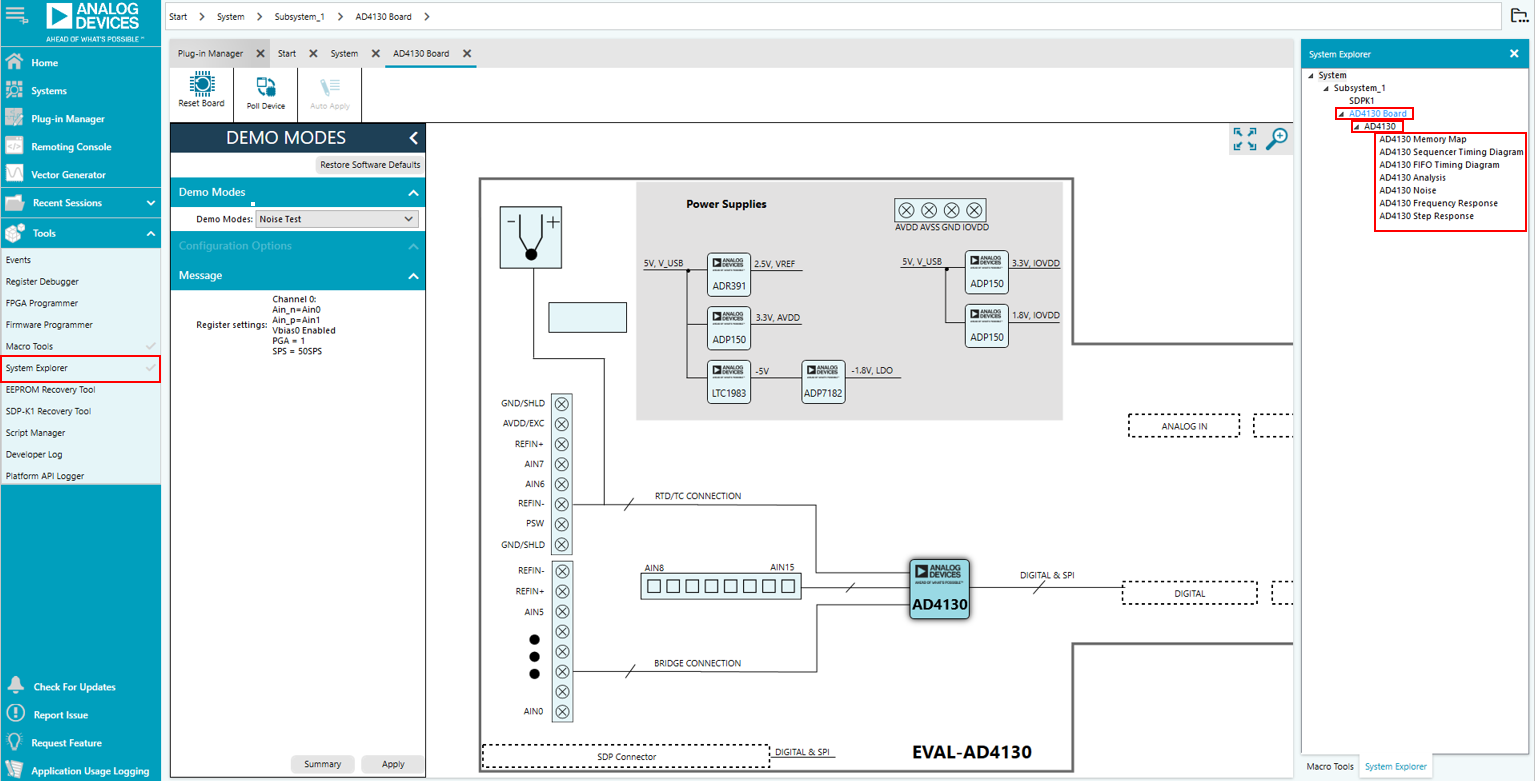The height and width of the screenshot is (781, 1535).
Task: Expand the Recent Sessions section
Action: 151,203
